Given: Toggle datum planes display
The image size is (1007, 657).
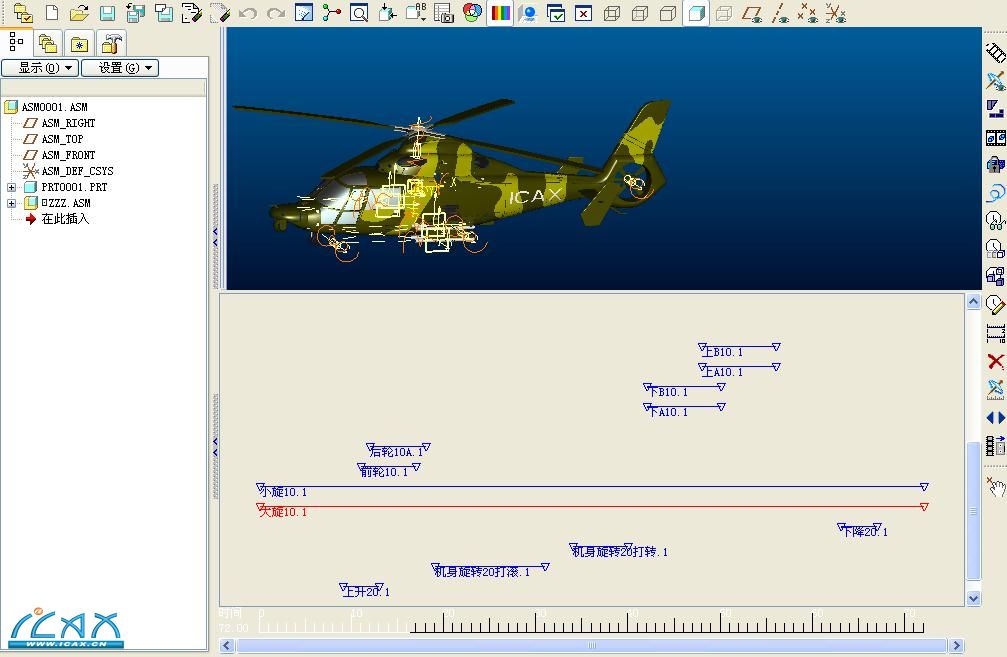Looking at the screenshot, I should (754, 13).
